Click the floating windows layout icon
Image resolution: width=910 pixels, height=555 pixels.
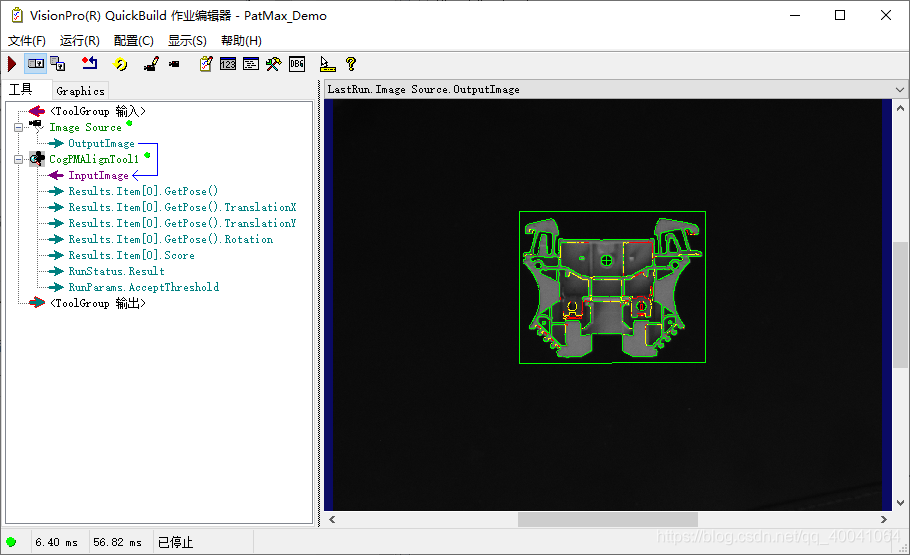pyautogui.click(x=57, y=64)
